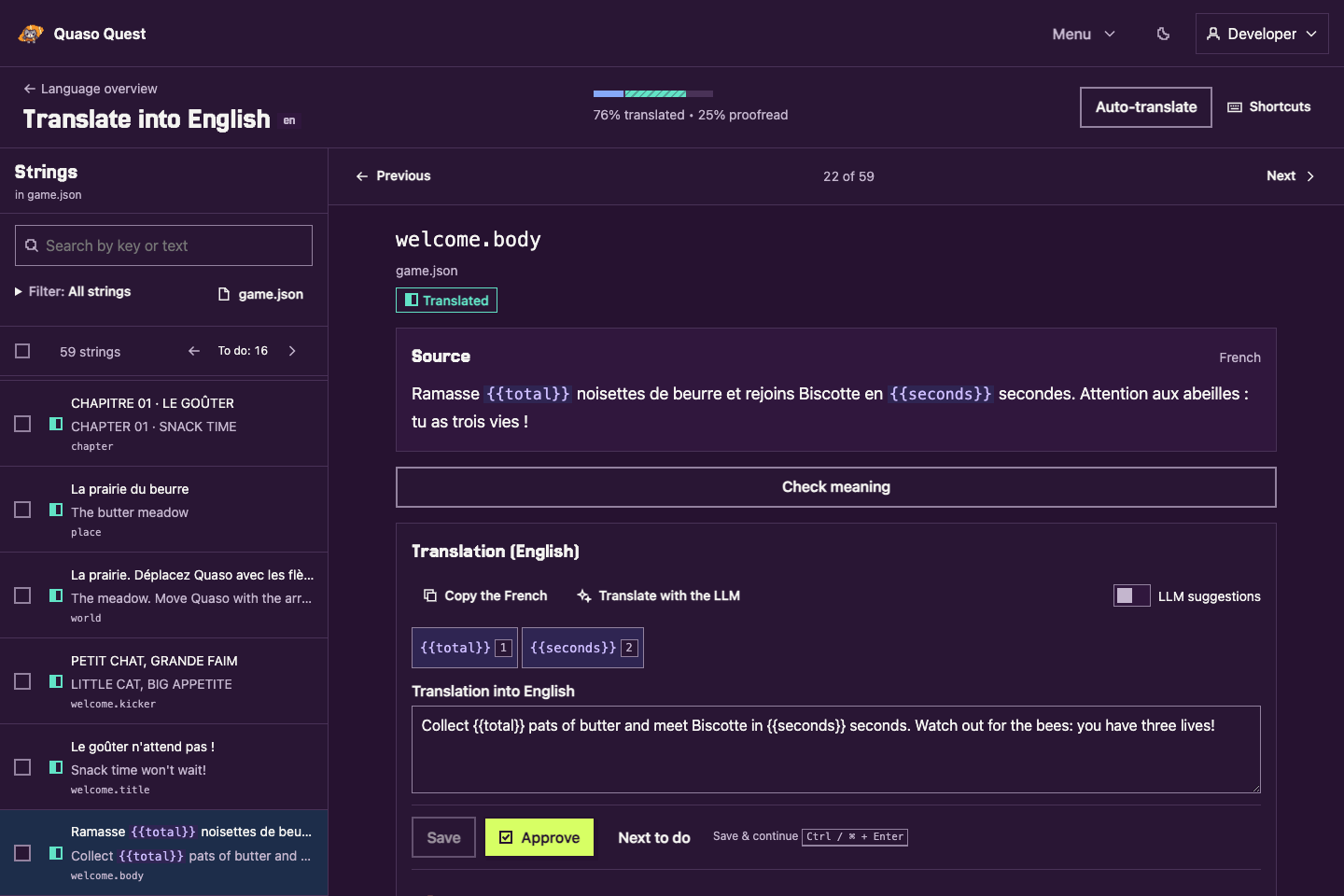The width and height of the screenshot is (1344, 896).
Task: Click the Auto-translate button
Action: coord(1146,107)
